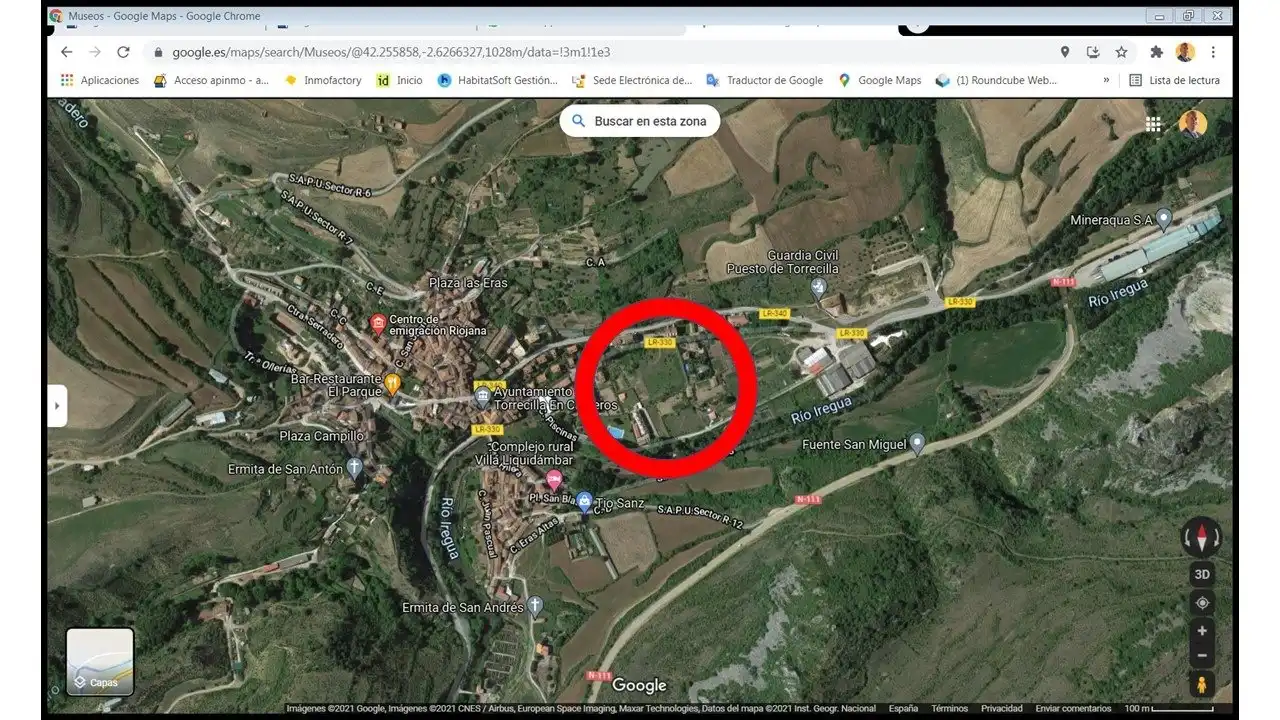Open Lista de lectura panel

click(1174, 80)
